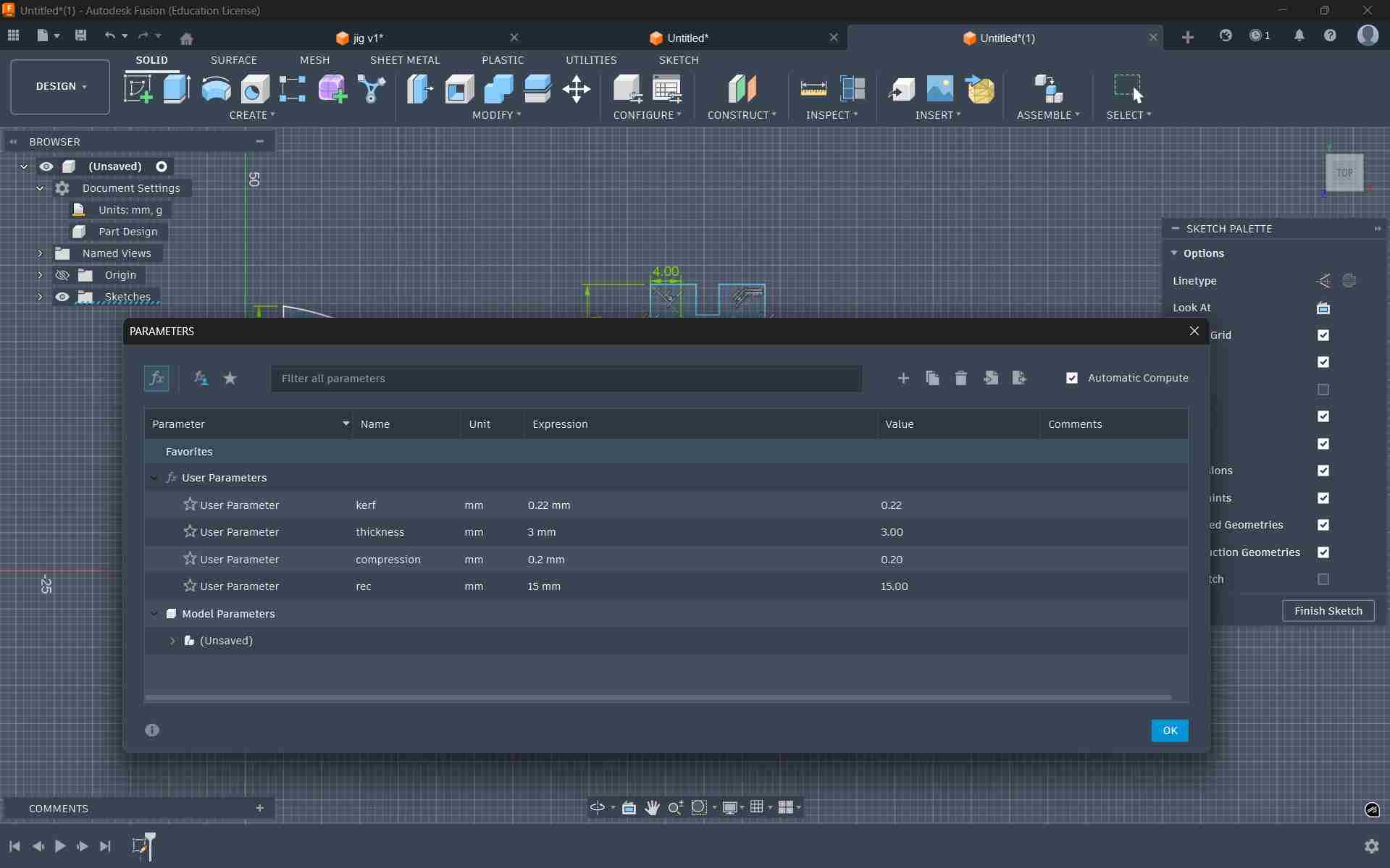This screenshot has height=868, width=1390.
Task: Click the New Joint assemble icon
Action: point(1048,89)
